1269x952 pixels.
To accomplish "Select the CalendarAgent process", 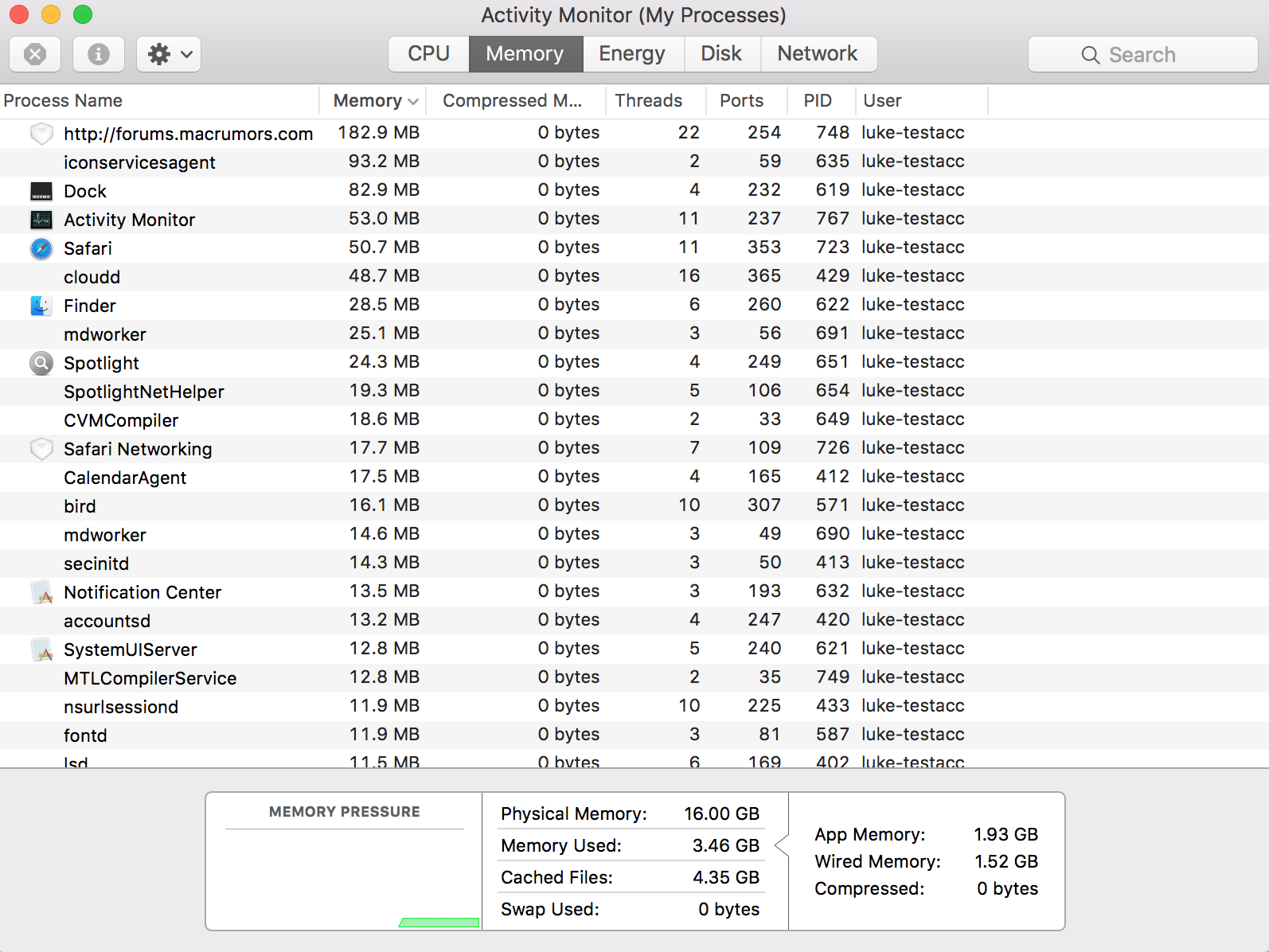I will (634, 477).
